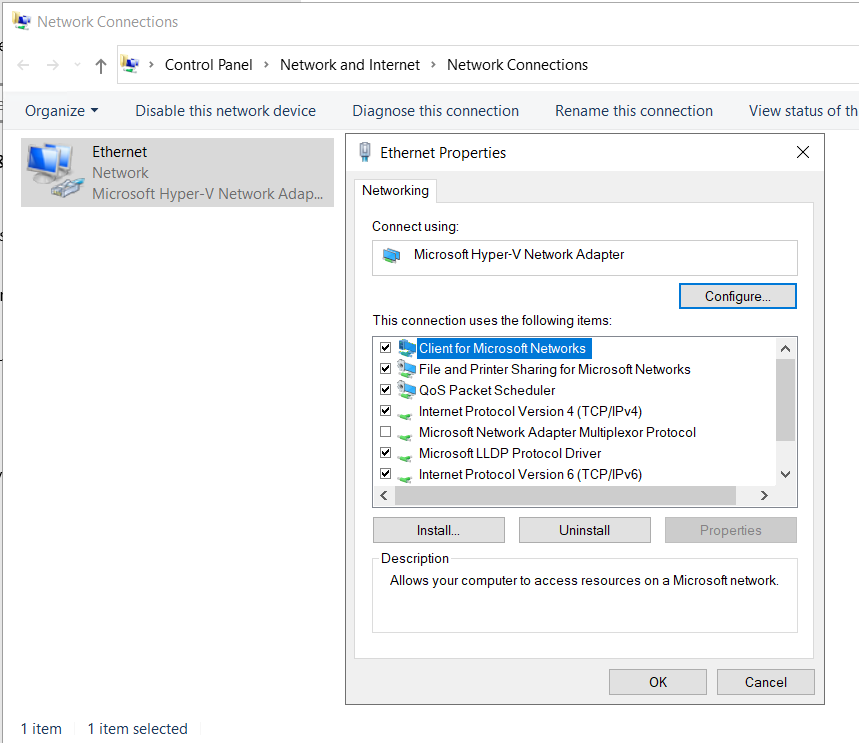Click the Ethernet connection name label
Screen dimensions: 859x743
(x=119, y=152)
